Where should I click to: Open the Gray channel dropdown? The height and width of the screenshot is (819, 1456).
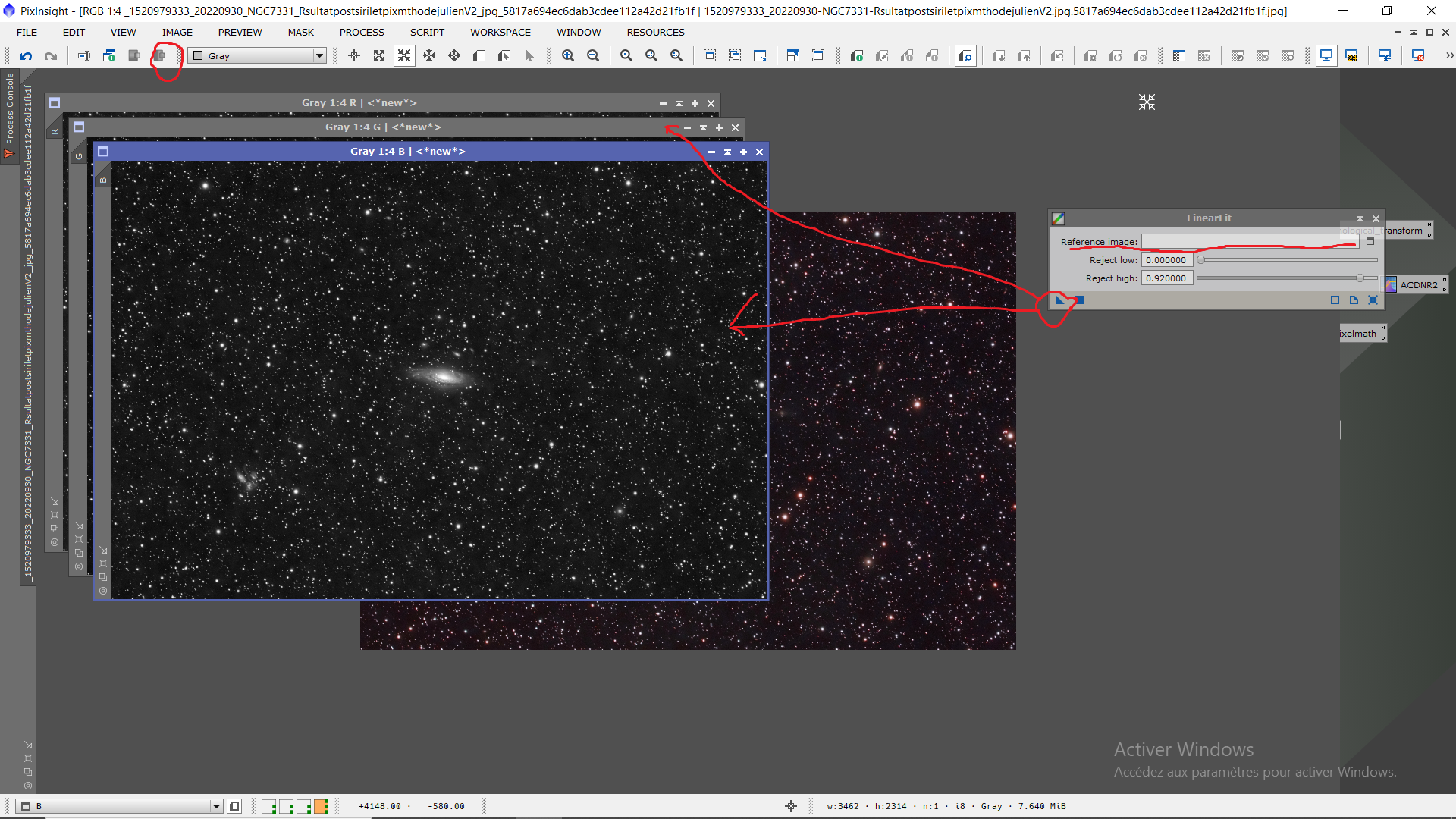[x=319, y=55]
